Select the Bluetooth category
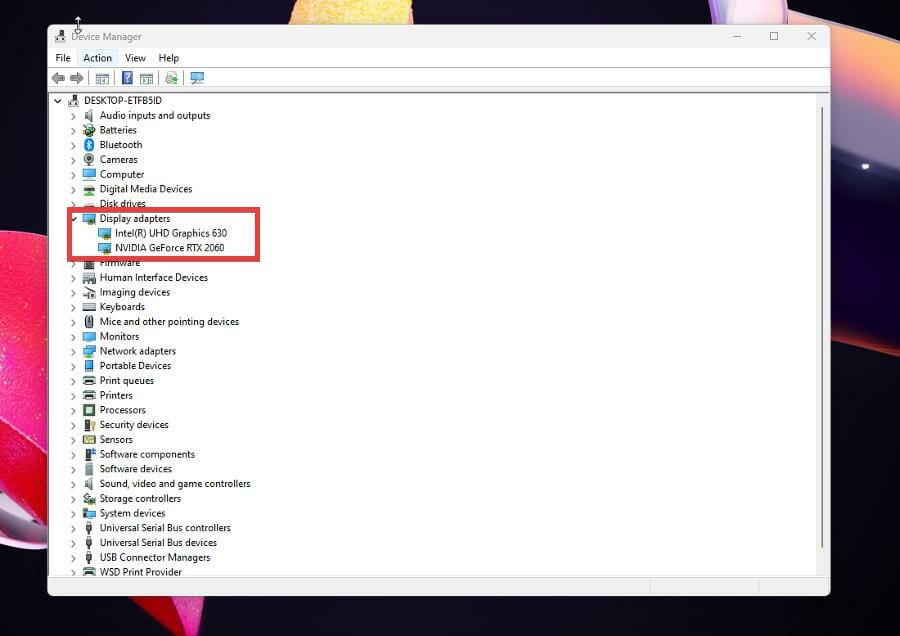900x636 pixels. pyautogui.click(x=122, y=144)
